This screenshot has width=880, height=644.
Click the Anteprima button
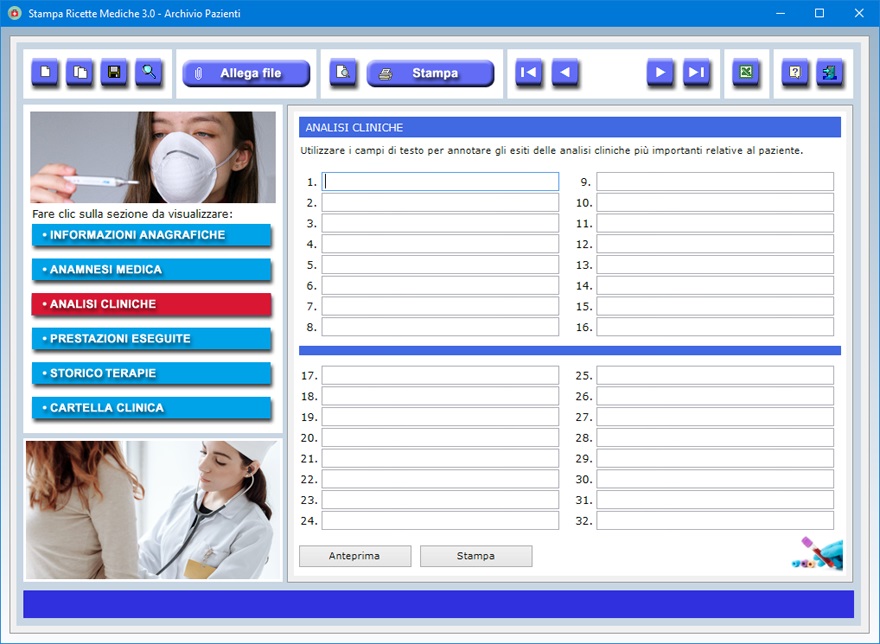coord(355,556)
